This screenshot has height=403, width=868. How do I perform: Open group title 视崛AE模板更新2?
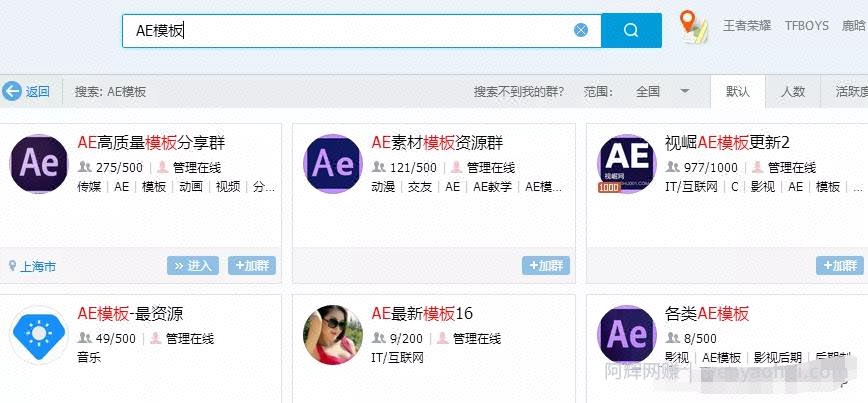[727, 143]
